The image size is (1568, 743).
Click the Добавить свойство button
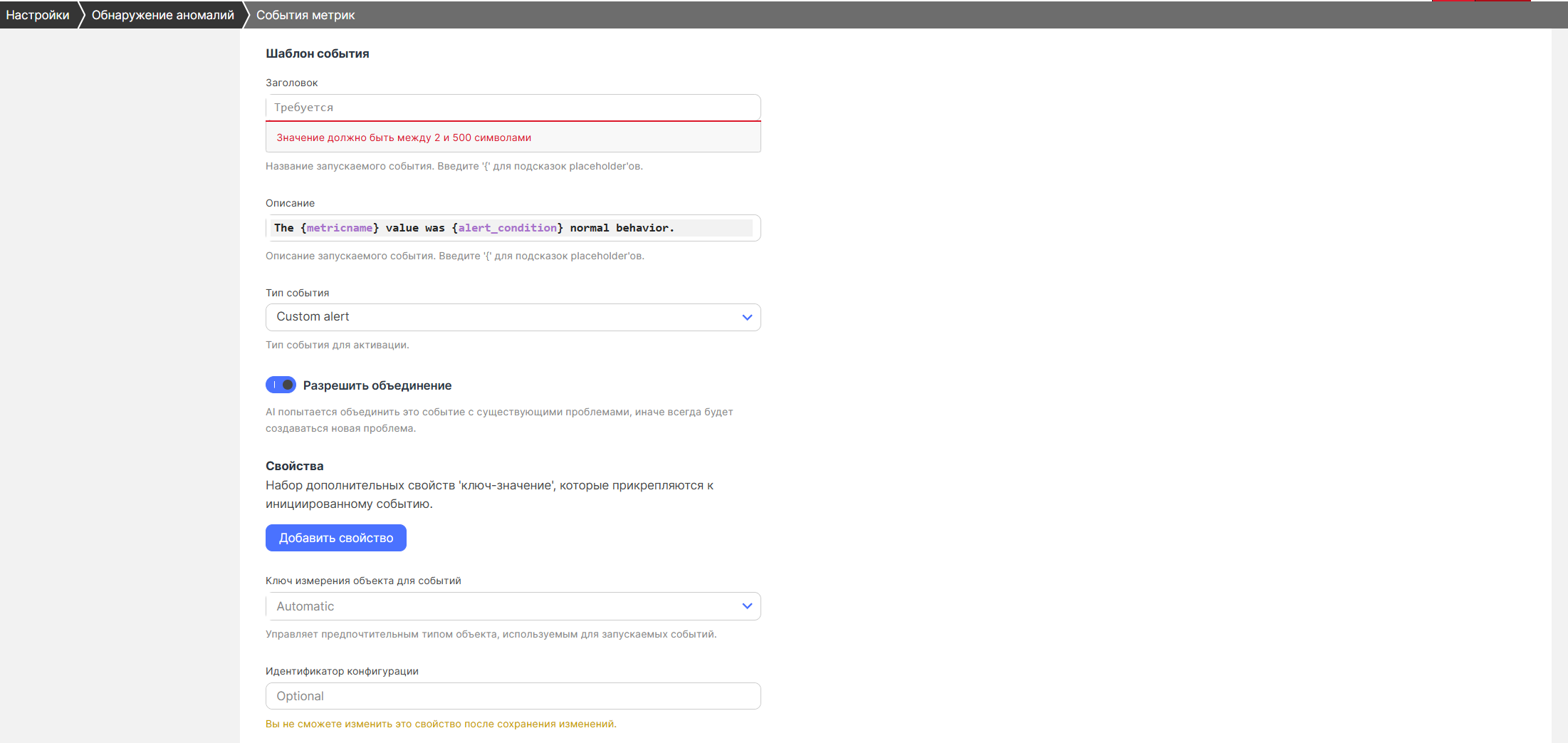[336, 538]
